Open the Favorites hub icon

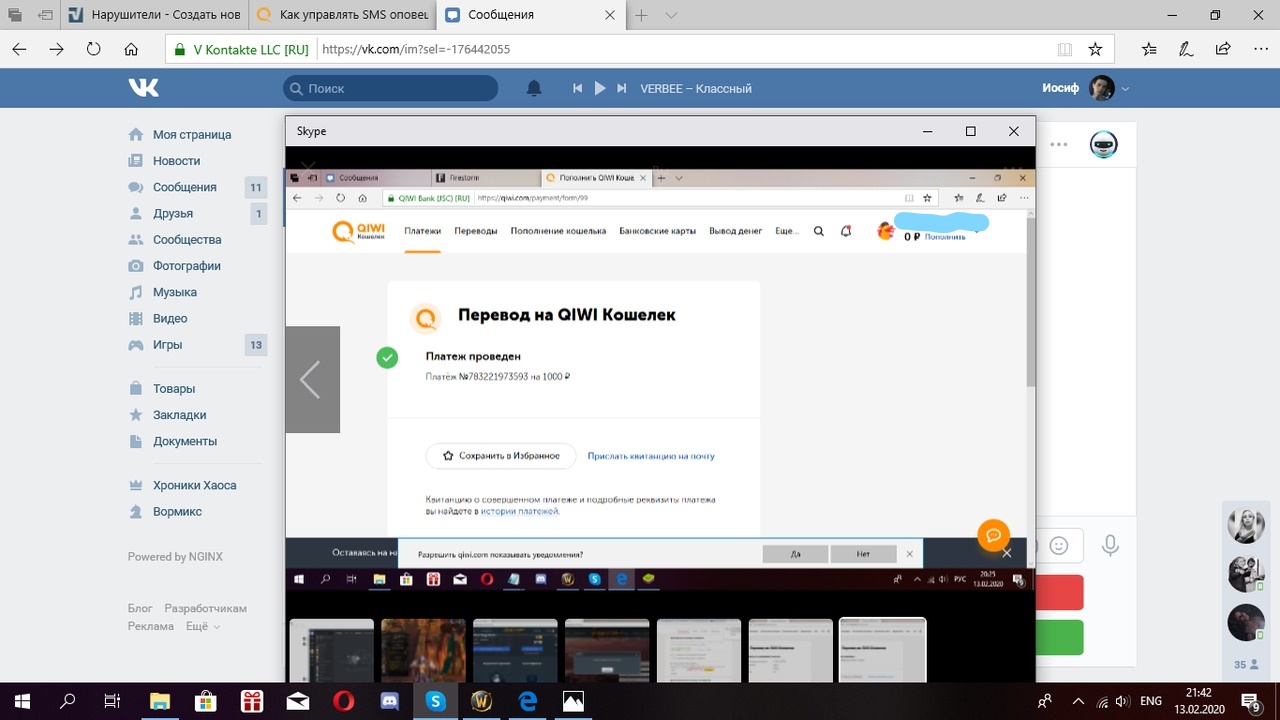pos(1149,49)
